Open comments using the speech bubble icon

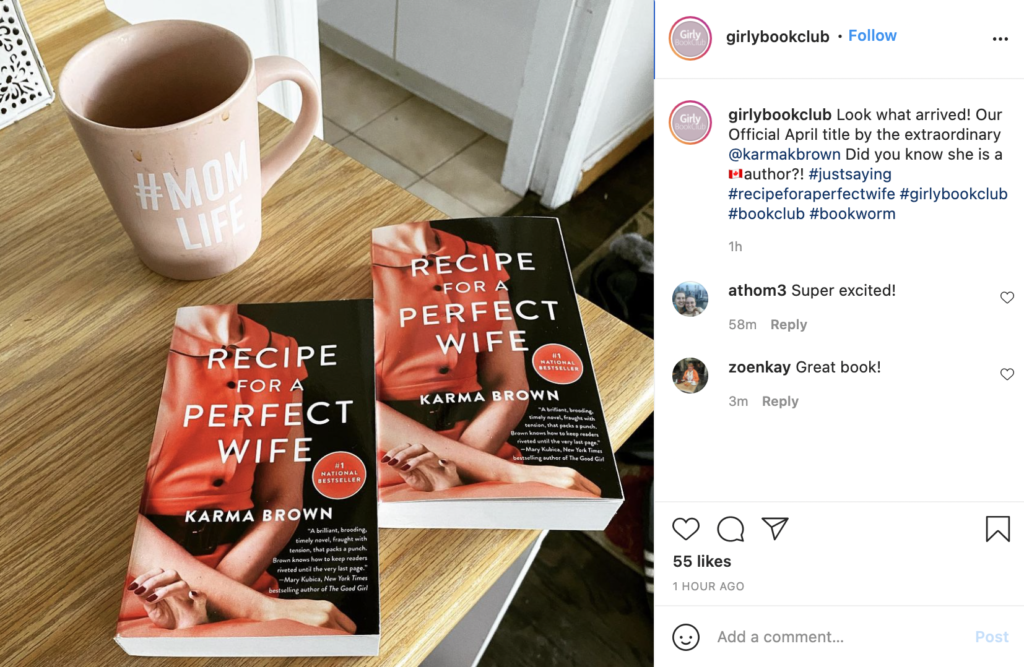pos(729,529)
